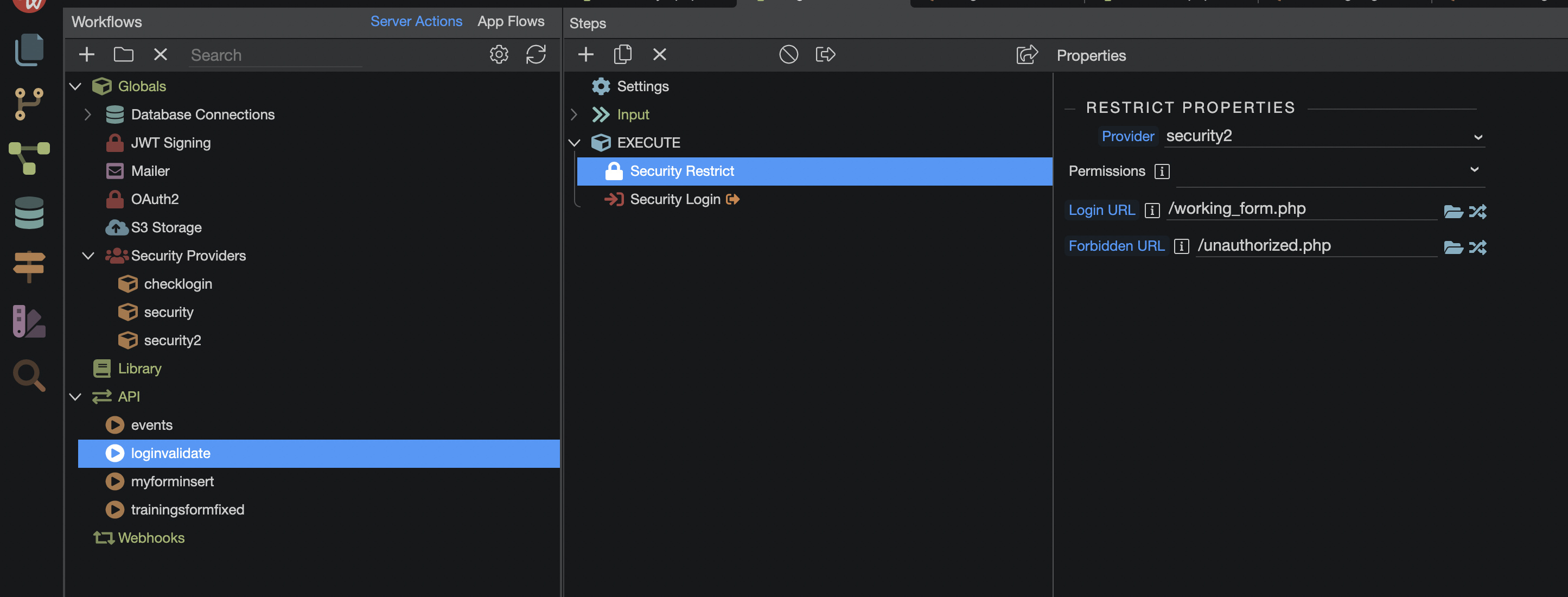Screen dimensions: 1568x597
Task: Expand the Input step
Action: pos(574,115)
